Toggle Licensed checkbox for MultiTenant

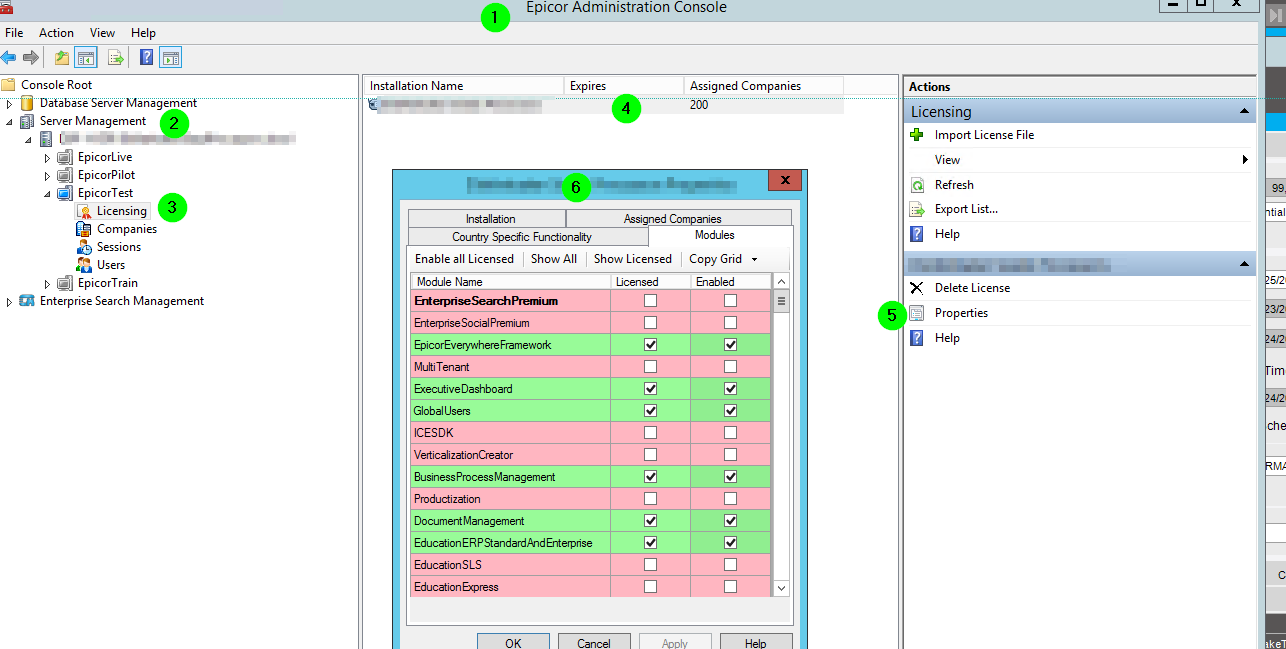(651, 367)
